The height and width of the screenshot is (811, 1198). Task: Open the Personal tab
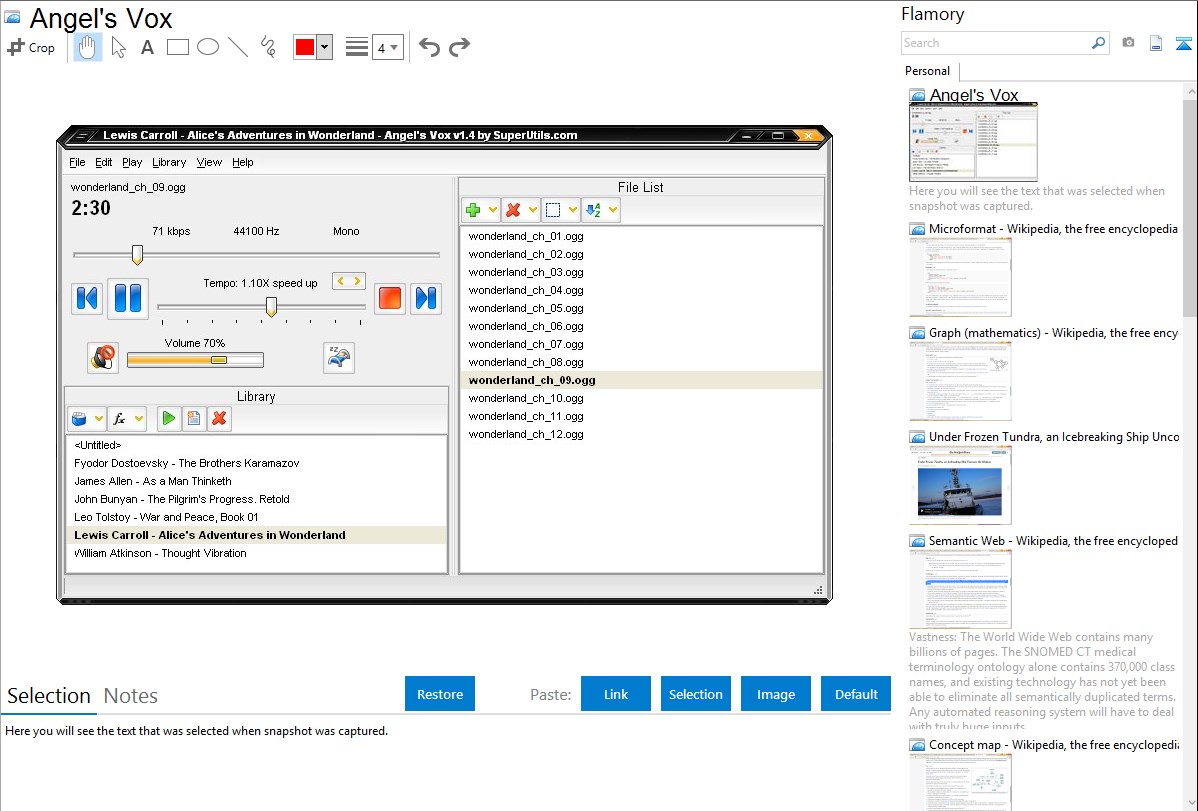(x=927, y=71)
